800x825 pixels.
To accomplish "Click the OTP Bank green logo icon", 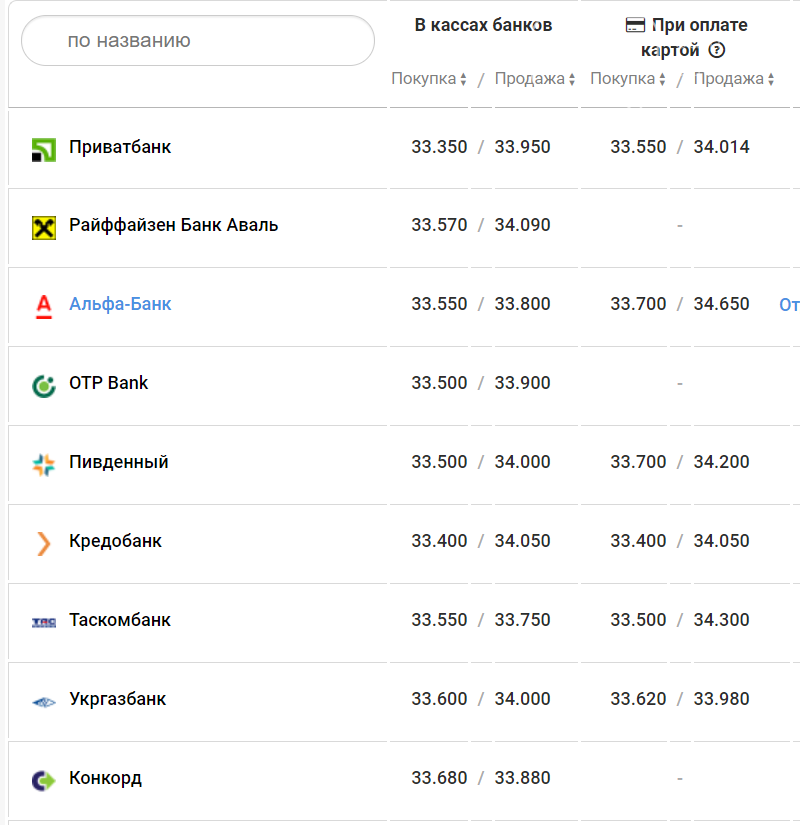I will pyautogui.click(x=44, y=386).
